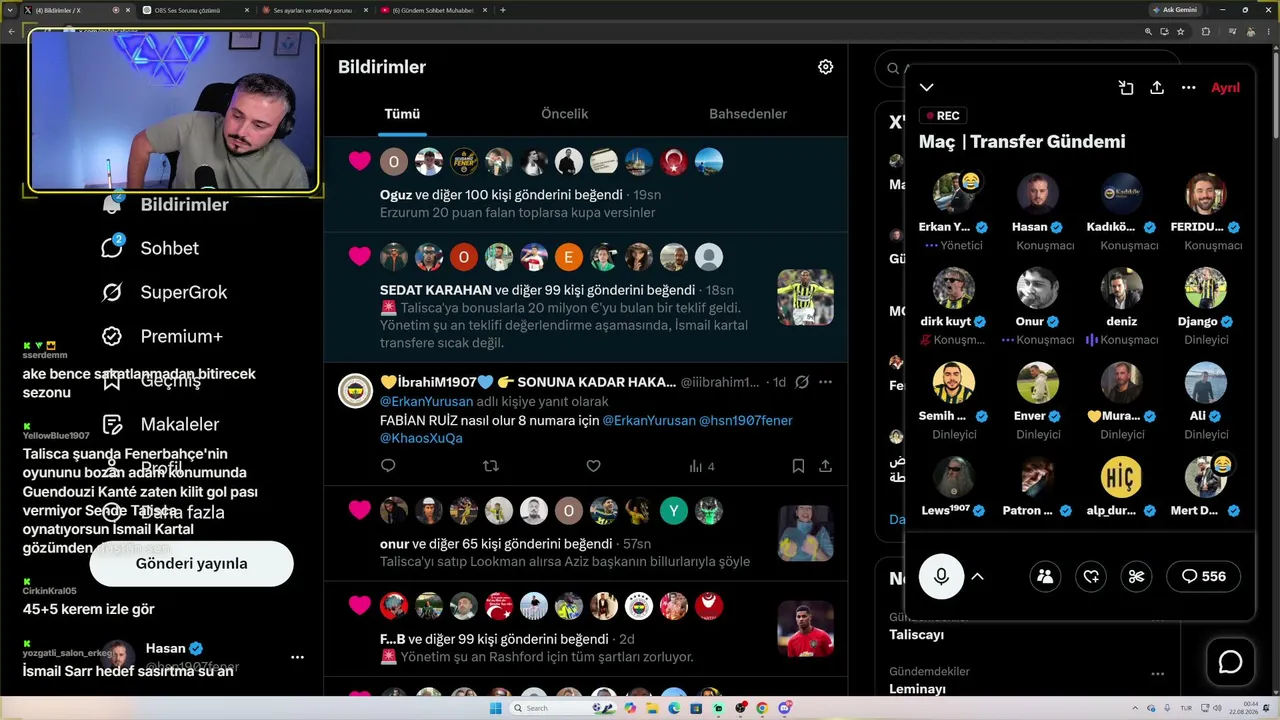Bookmark the FABİAN RUİZ post
The height and width of the screenshot is (720, 1280).
click(798, 466)
